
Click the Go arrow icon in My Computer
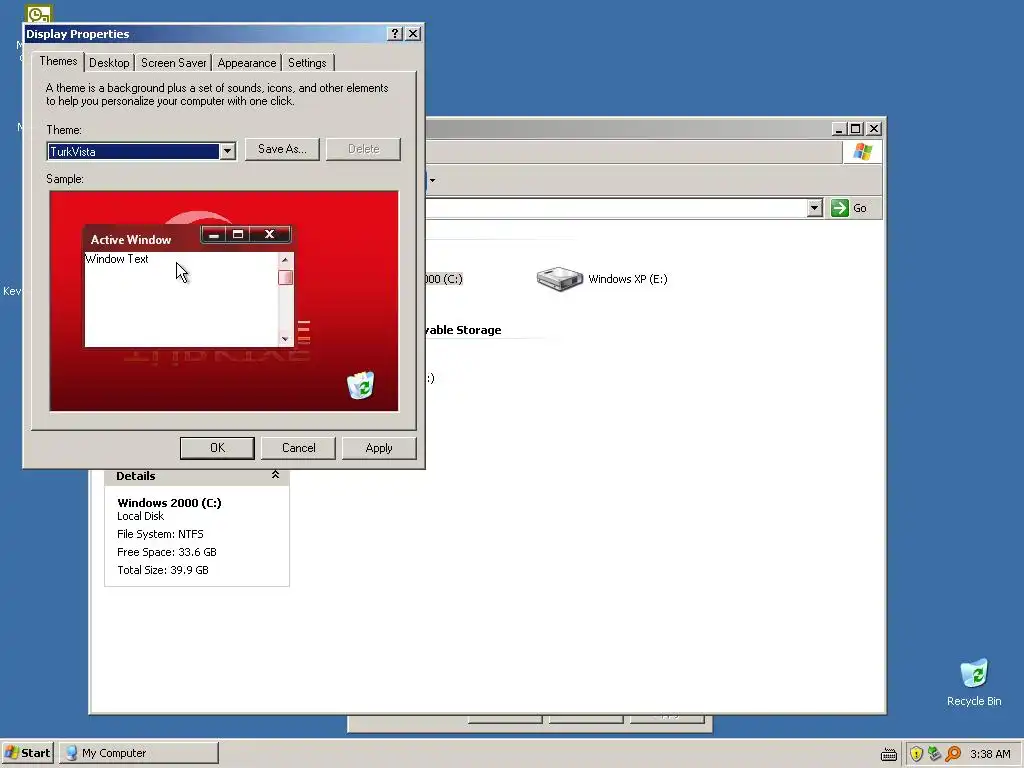click(x=840, y=208)
